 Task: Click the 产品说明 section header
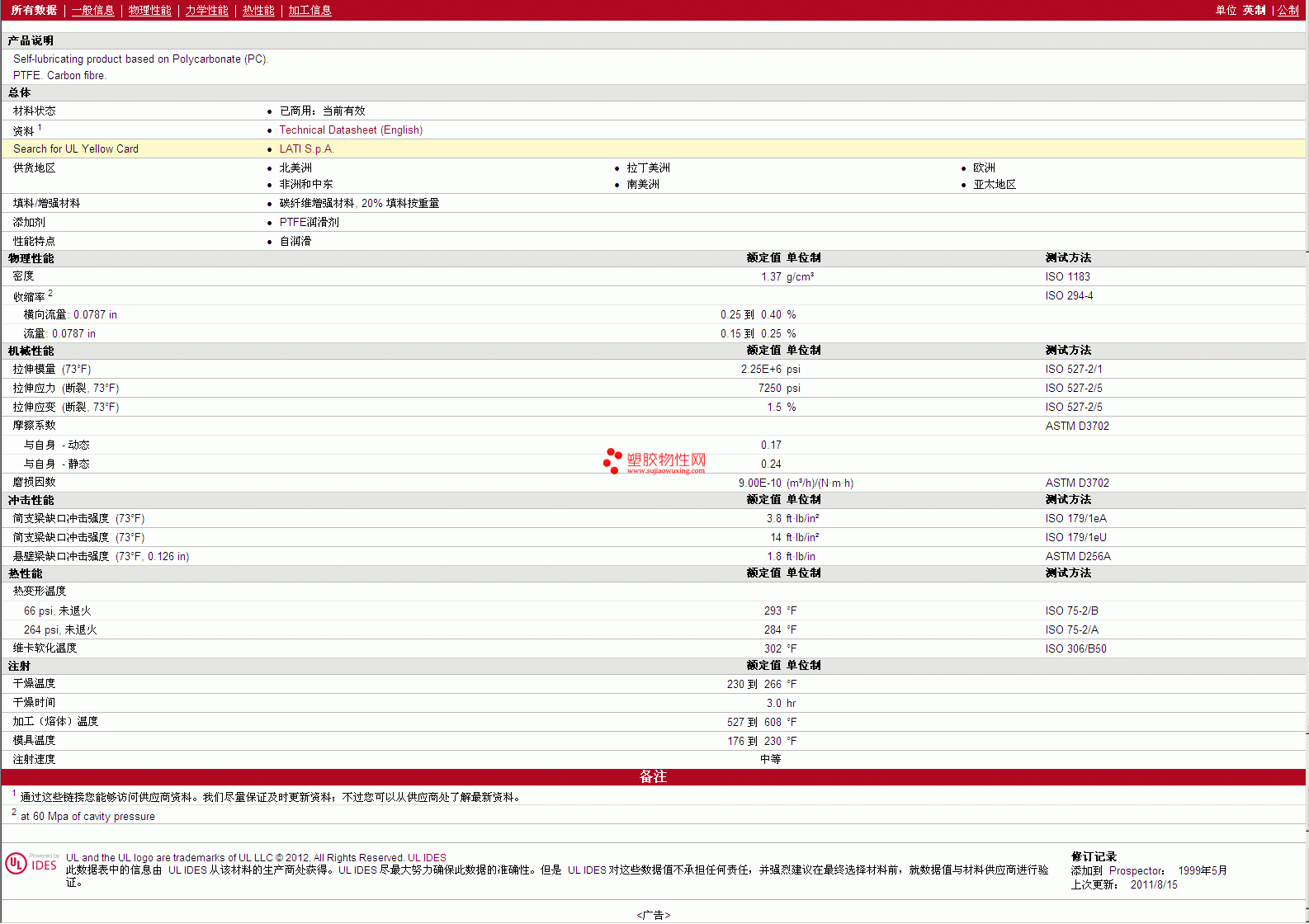pyautogui.click(x=31, y=40)
